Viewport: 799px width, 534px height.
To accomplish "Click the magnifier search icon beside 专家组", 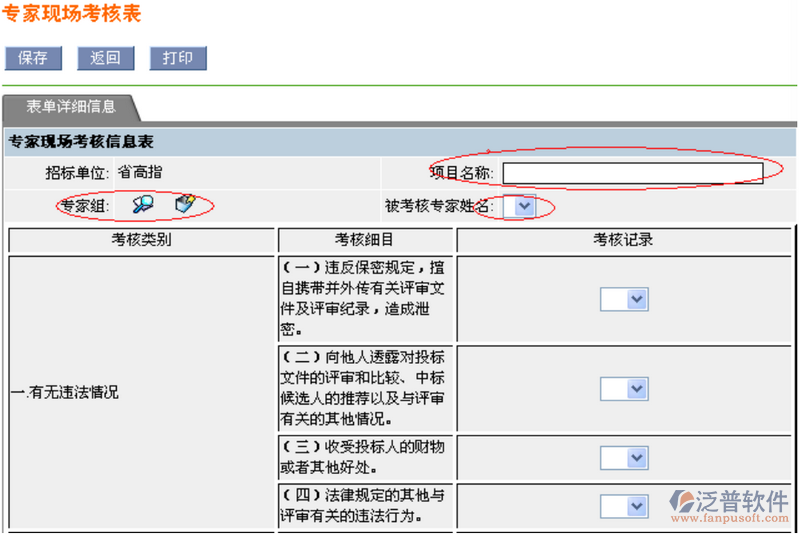I will 143,204.
